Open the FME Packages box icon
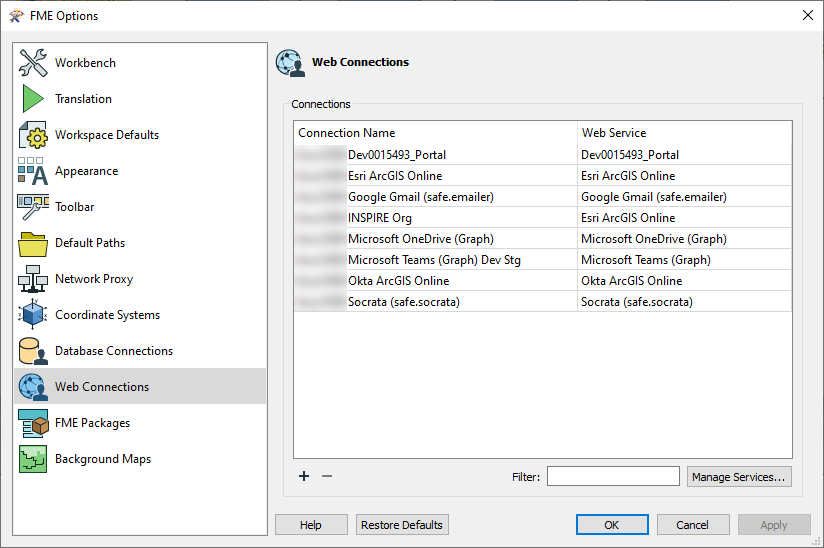 pos(33,423)
